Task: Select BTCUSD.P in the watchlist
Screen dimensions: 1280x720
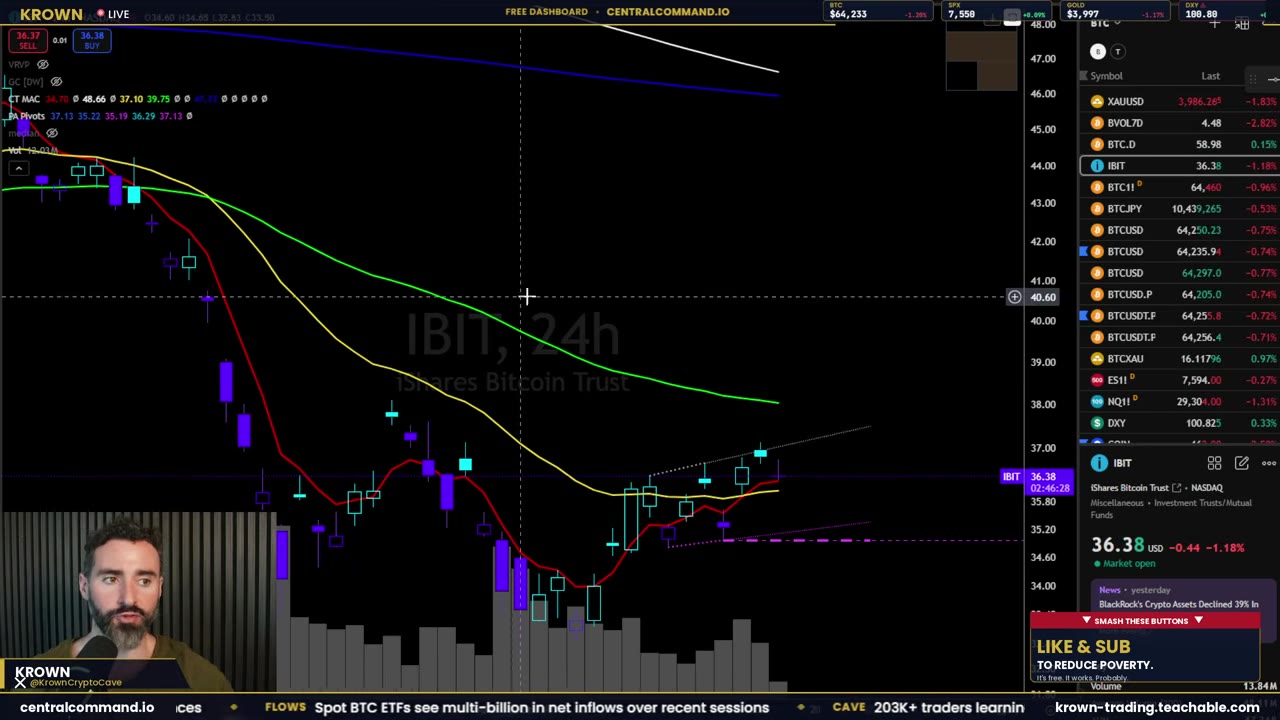Action: tap(1180, 294)
